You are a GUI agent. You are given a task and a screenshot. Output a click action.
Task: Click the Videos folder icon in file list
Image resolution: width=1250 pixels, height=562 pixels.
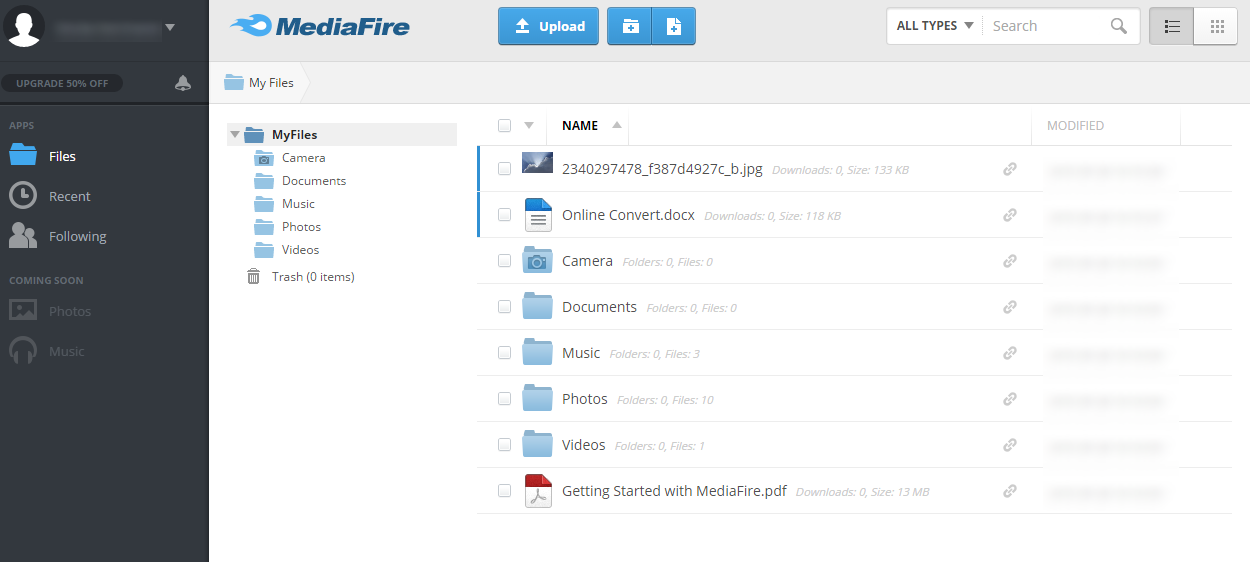(538, 444)
